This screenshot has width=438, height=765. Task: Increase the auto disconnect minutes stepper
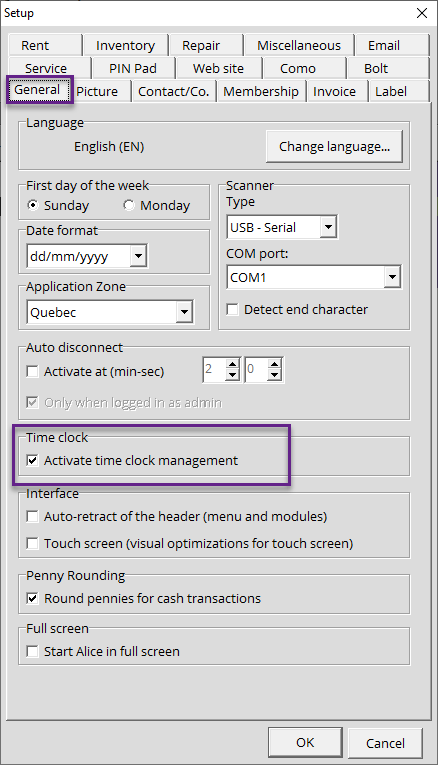click(x=233, y=364)
